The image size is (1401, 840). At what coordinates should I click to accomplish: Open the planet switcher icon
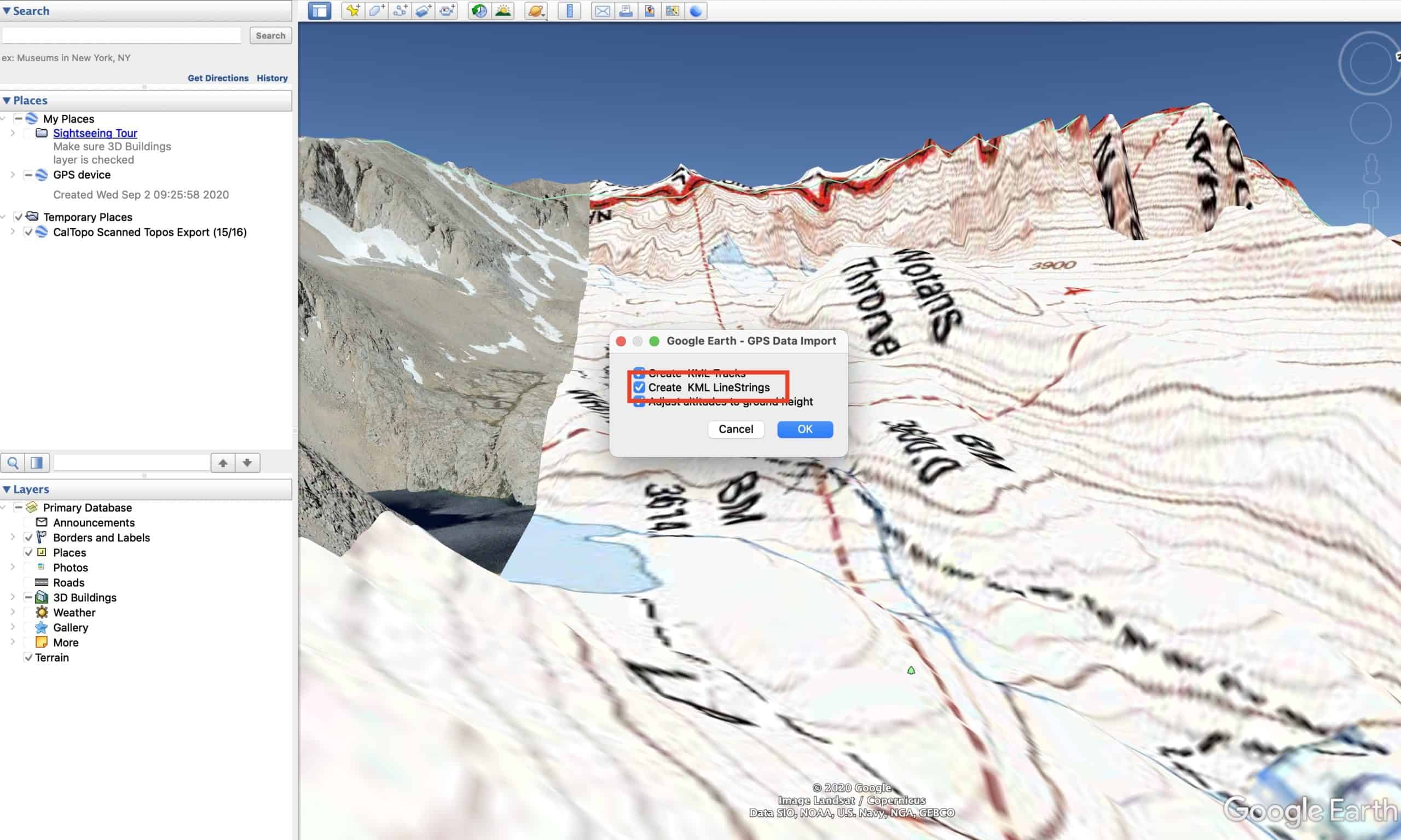535,11
